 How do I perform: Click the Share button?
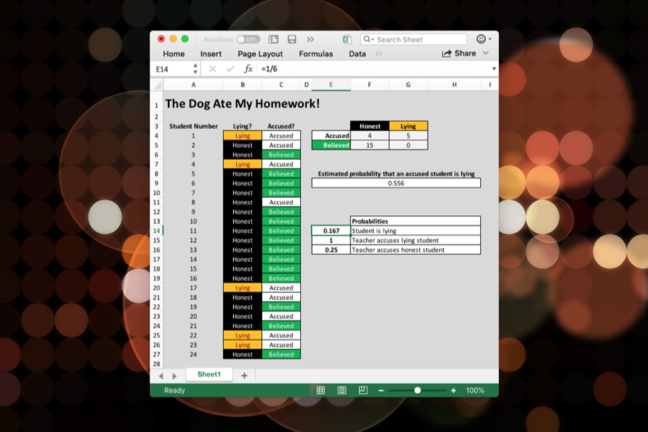click(459, 54)
